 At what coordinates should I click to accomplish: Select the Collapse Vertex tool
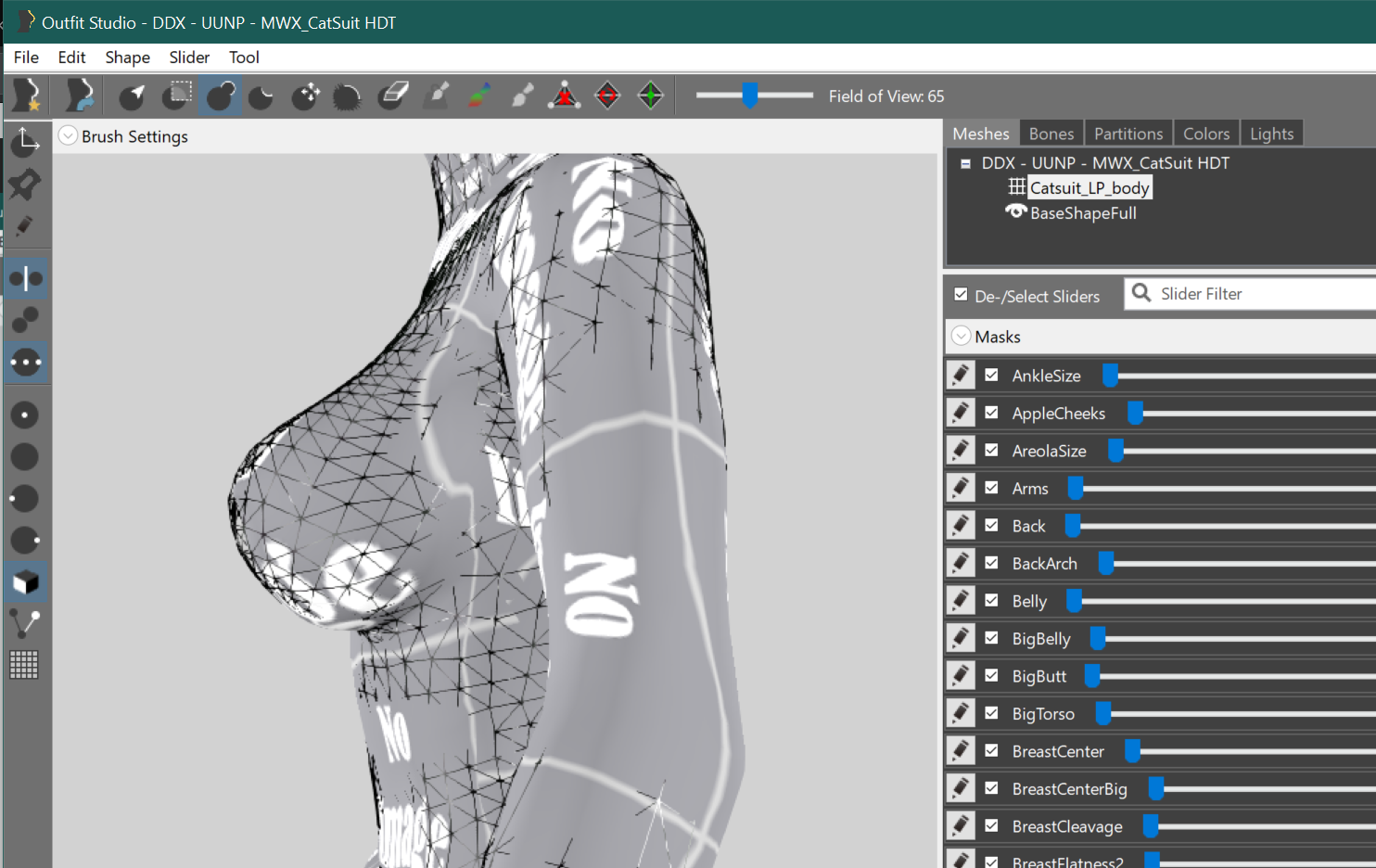[565, 96]
